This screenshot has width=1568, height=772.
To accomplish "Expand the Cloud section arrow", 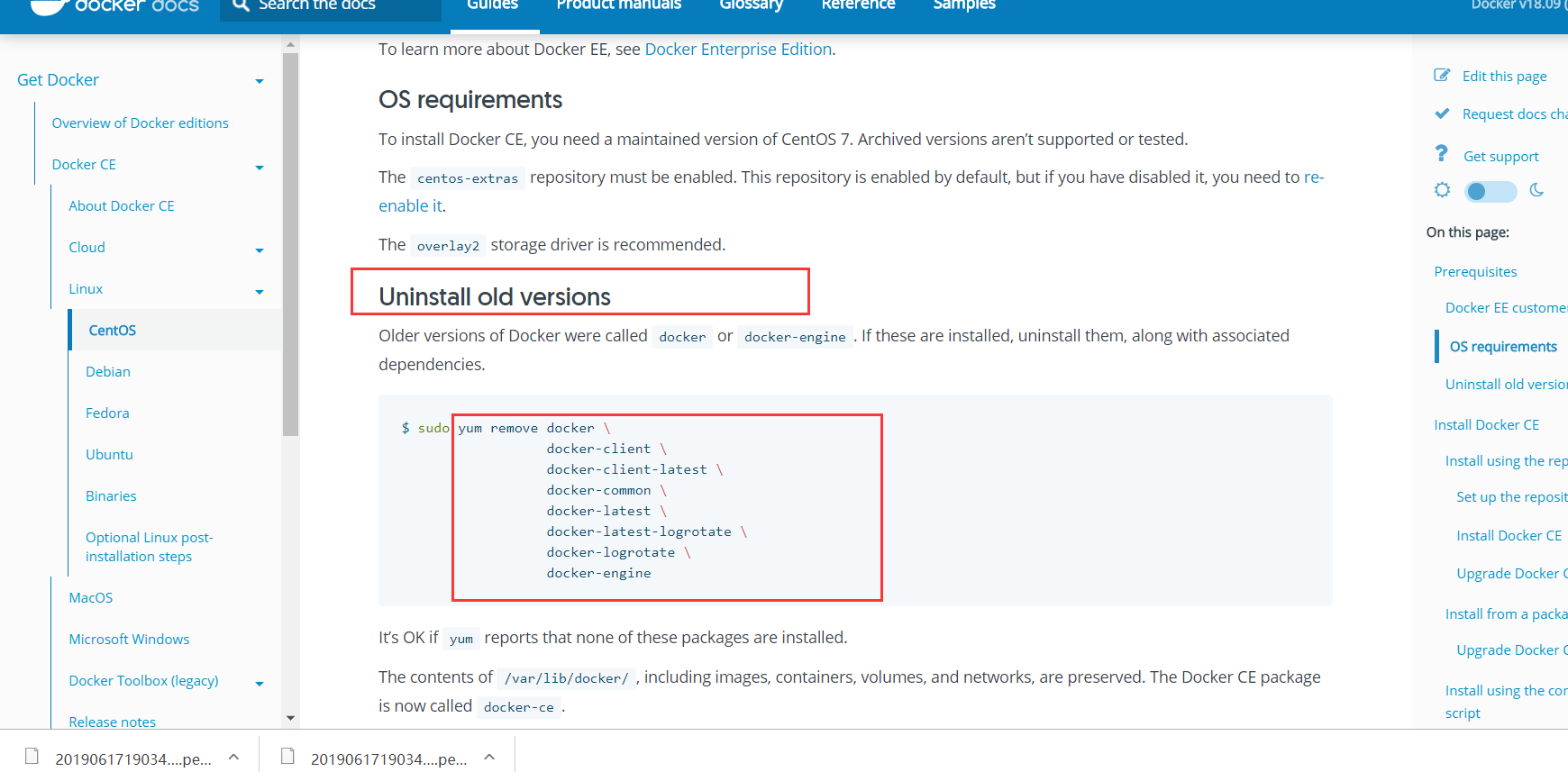I will 260,250.
